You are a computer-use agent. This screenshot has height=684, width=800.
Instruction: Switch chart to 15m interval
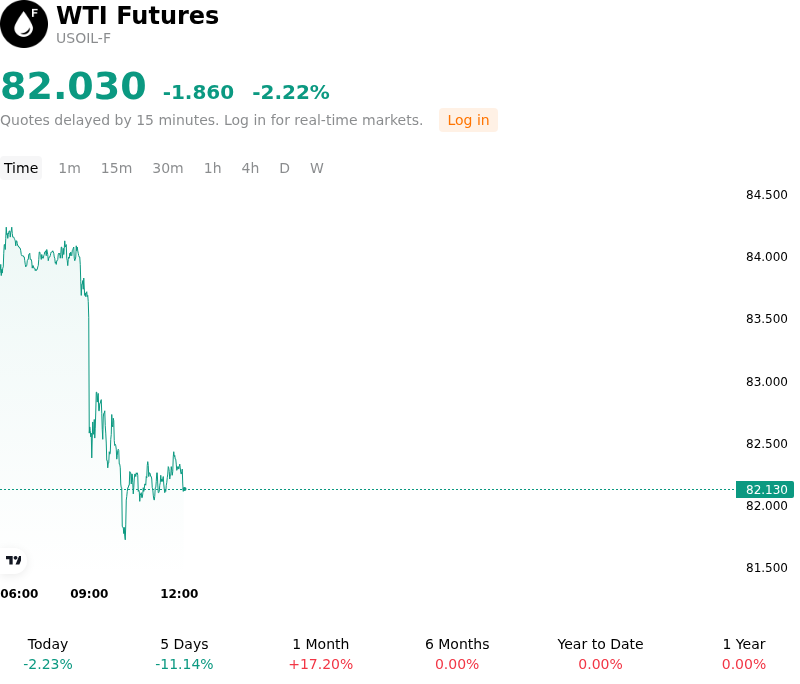pyautogui.click(x=116, y=168)
